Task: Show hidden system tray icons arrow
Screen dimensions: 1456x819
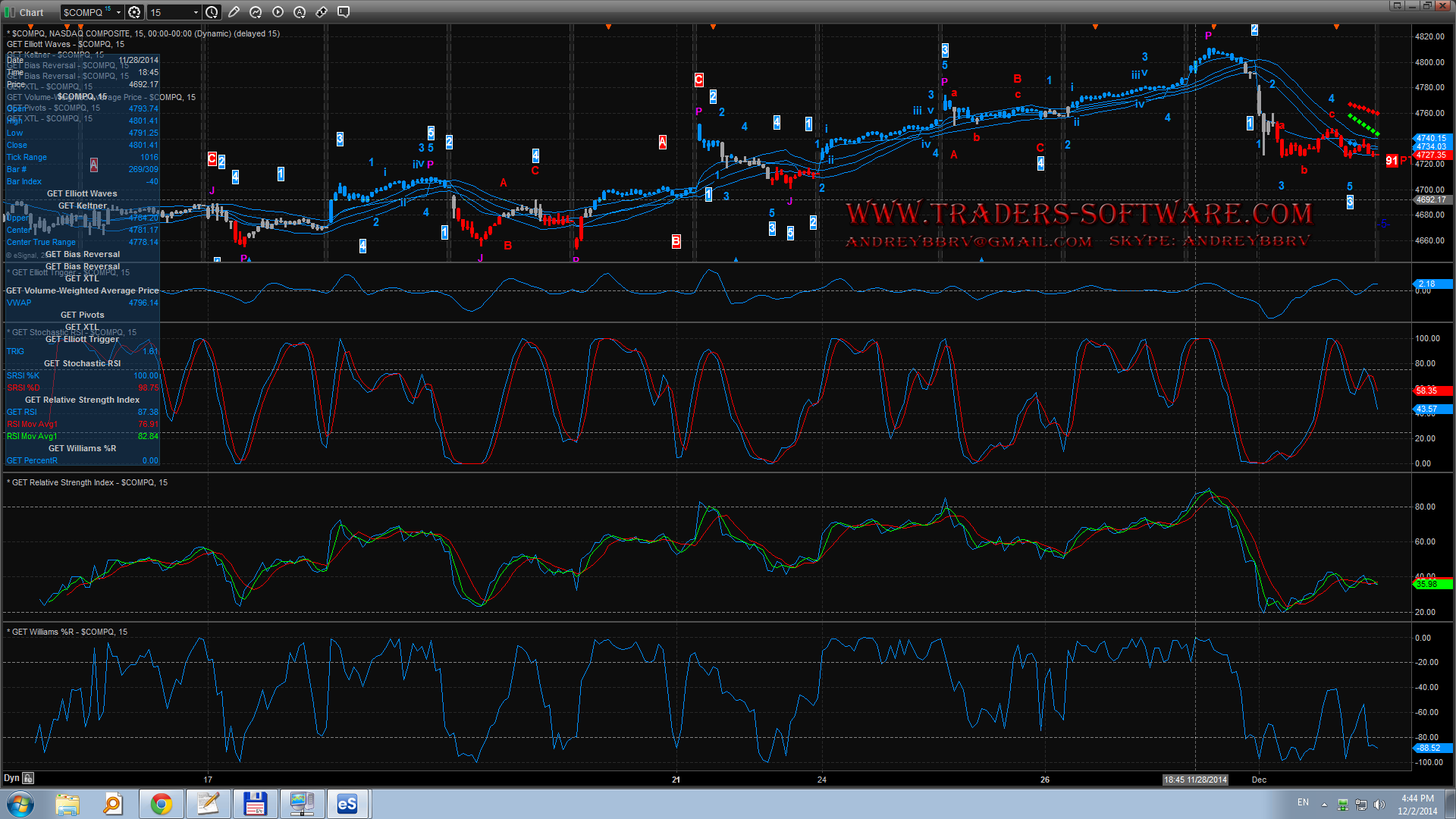Action: 1324,805
